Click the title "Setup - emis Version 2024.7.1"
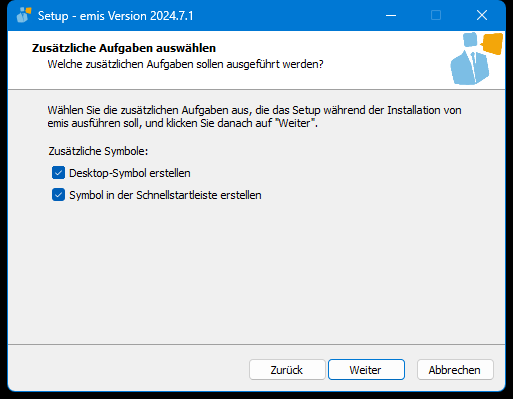The height and width of the screenshot is (399, 513). [115, 16]
